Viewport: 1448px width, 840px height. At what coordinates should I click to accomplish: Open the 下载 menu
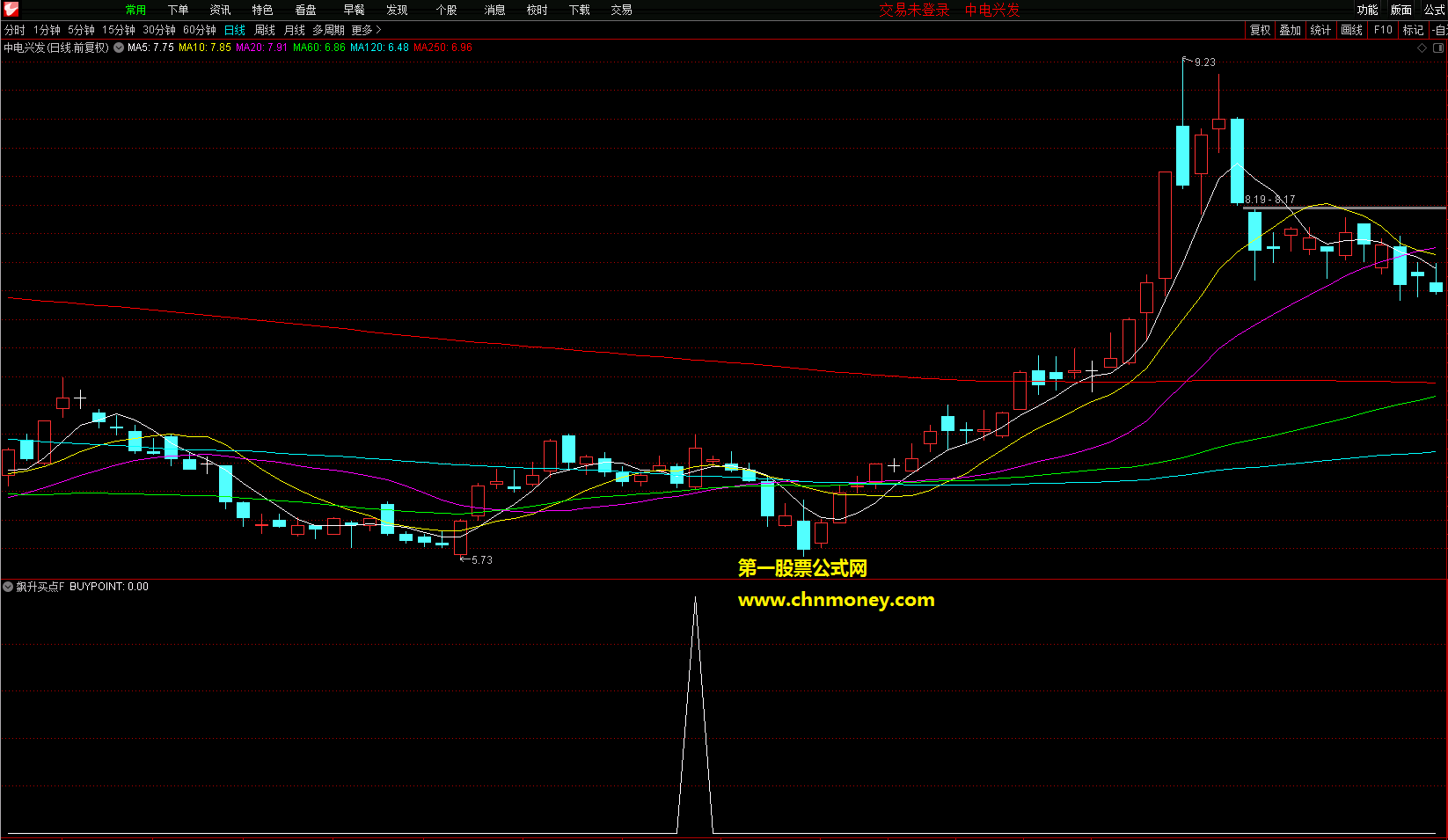(579, 10)
